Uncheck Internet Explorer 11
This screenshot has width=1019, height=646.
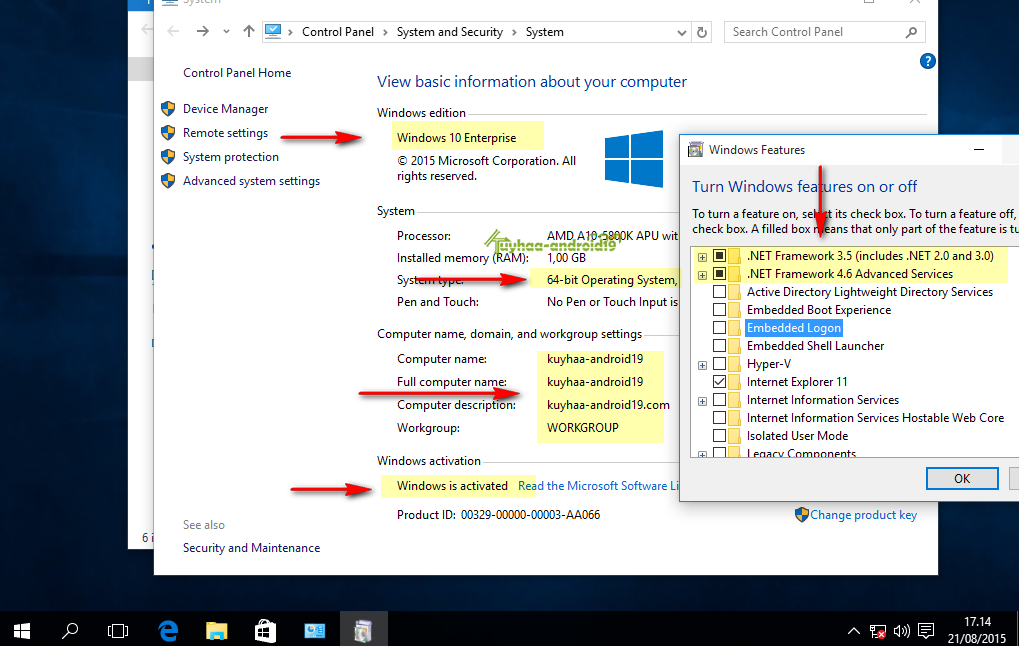(x=719, y=381)
